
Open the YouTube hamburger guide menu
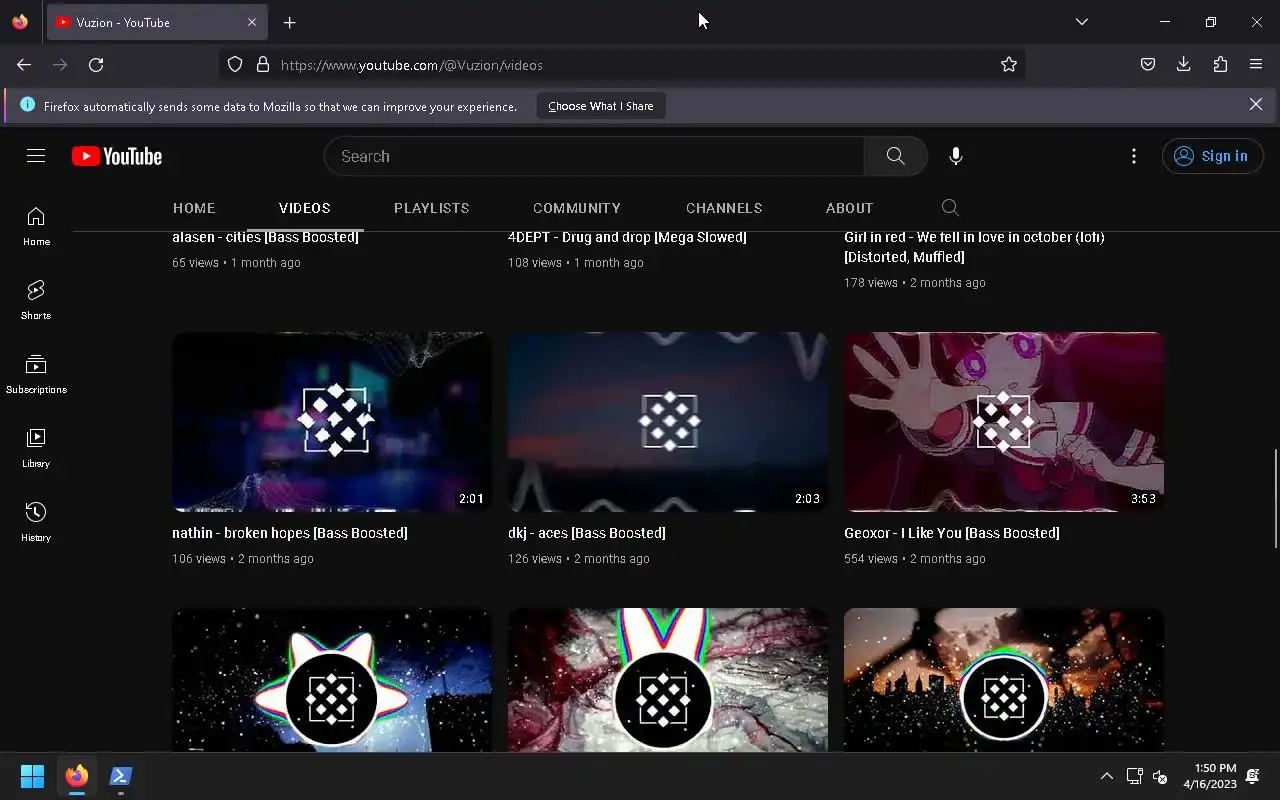pos(36,156)
